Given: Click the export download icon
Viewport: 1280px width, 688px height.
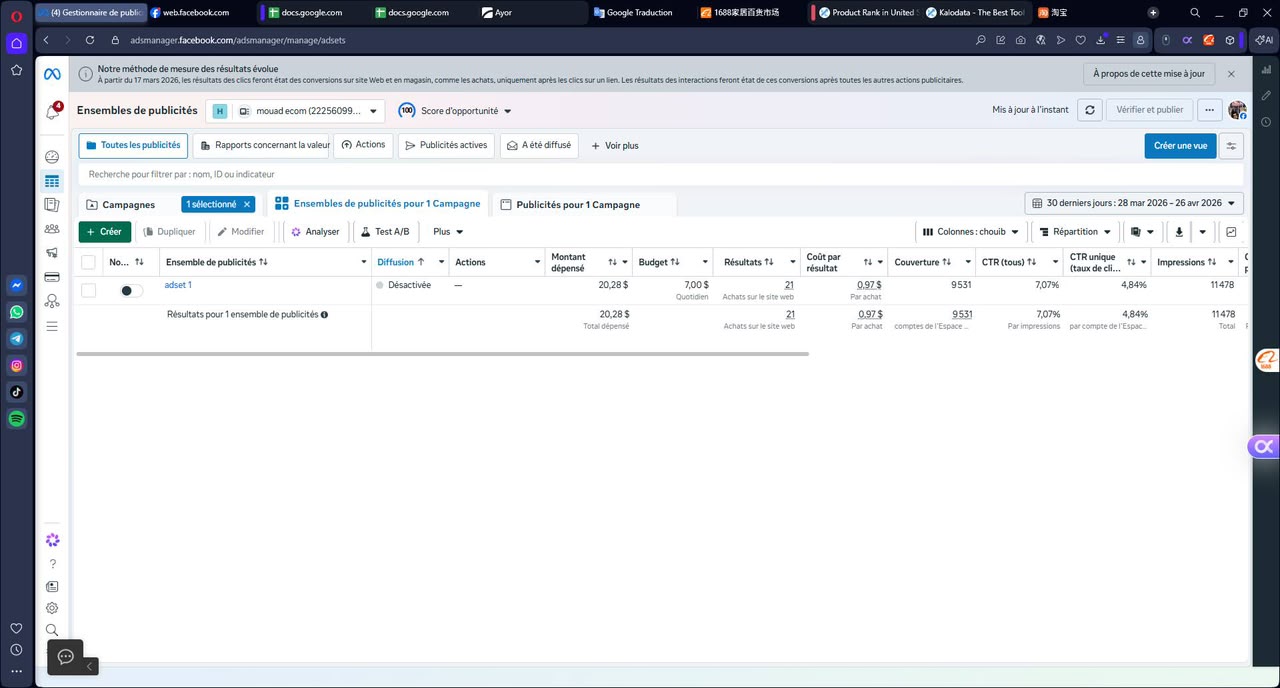Looking at the screenshot, I should click(x=1179, y=232).
